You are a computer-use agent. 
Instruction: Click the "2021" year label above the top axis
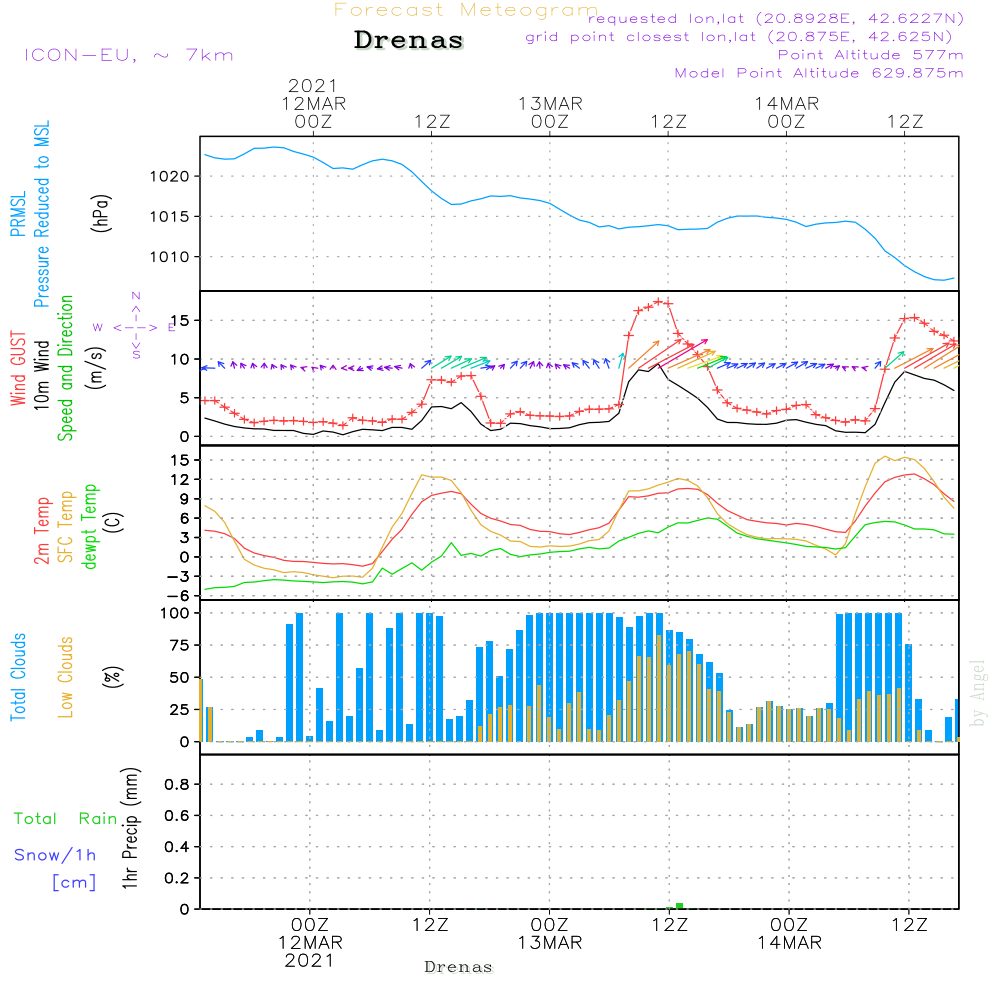point(312,85)
